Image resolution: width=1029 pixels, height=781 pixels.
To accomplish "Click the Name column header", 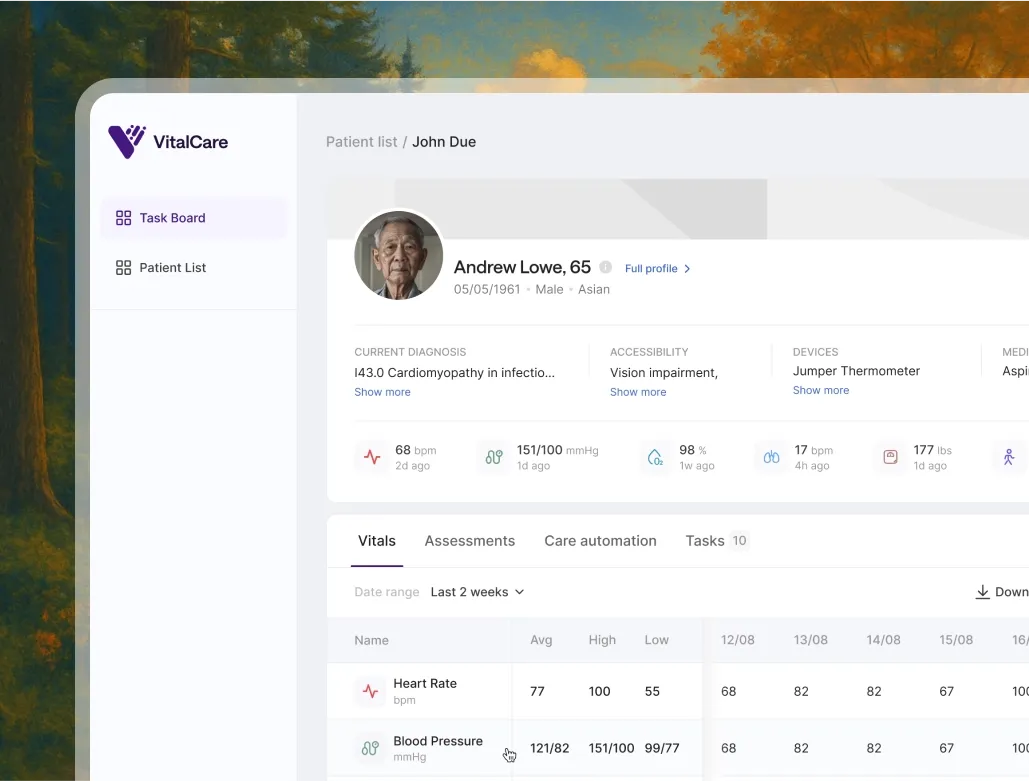I will [371, 640].
